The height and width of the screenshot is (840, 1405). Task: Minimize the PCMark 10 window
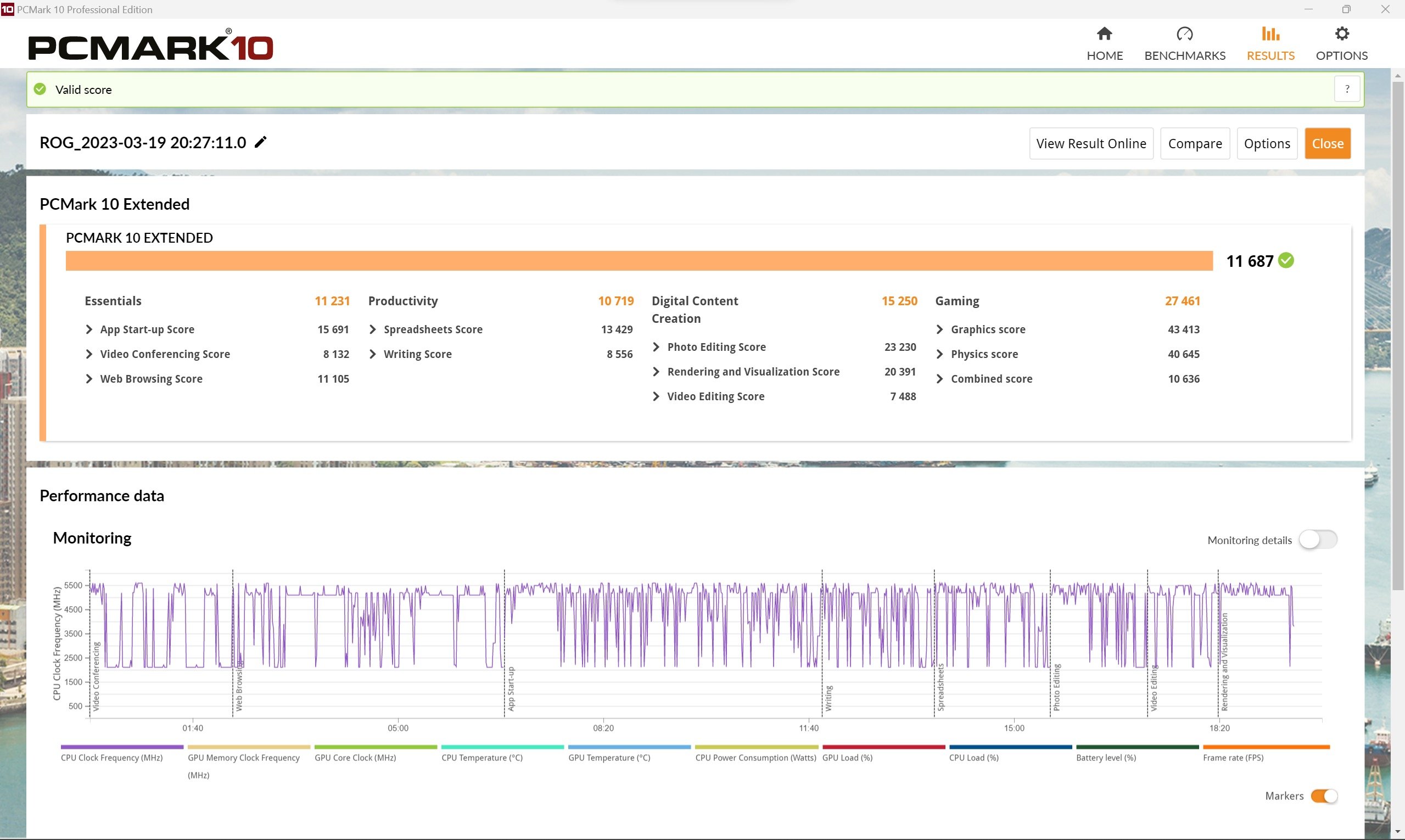[1308, 9]
